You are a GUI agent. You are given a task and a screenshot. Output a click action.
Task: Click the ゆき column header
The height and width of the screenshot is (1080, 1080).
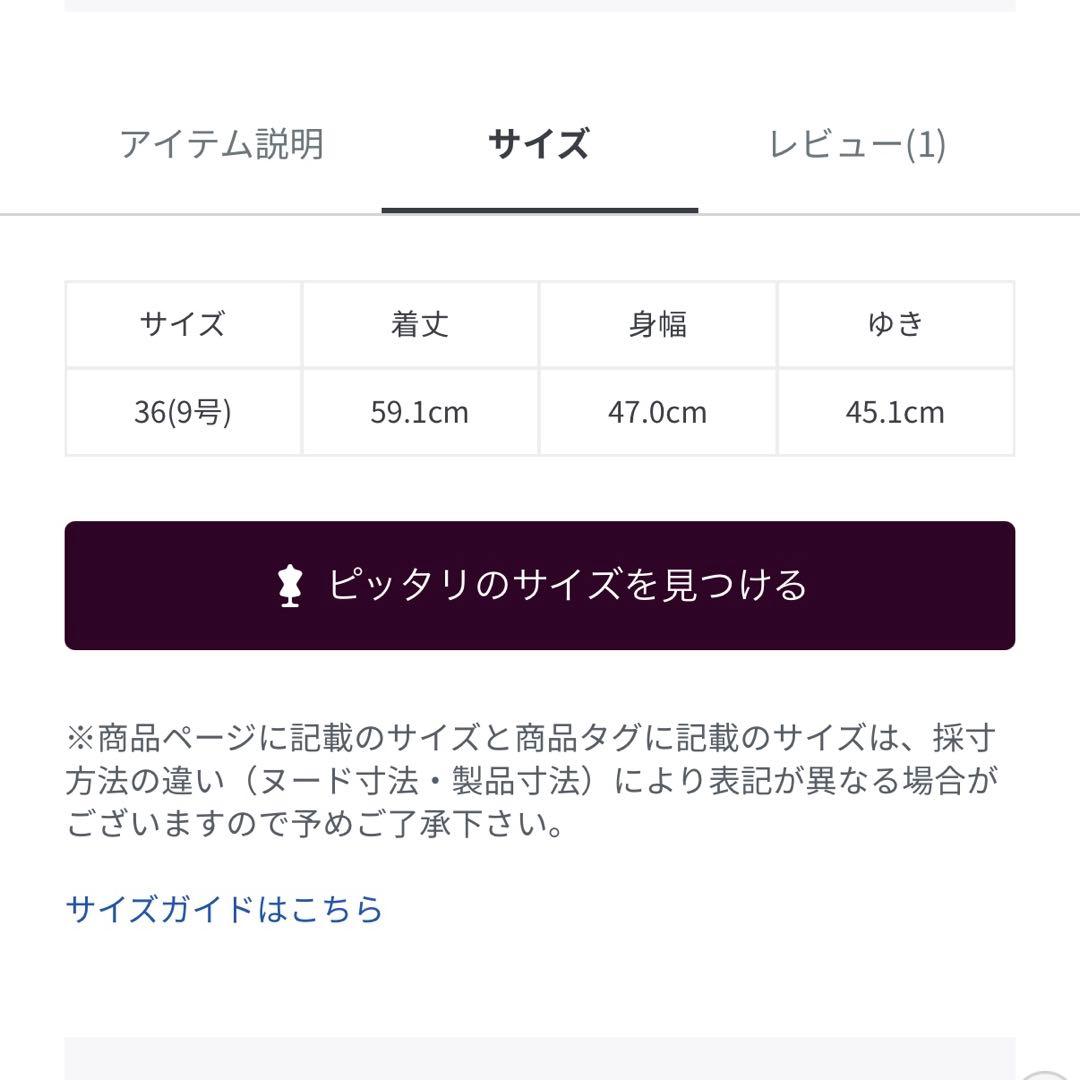pyautogui.click(x=896, y=323)
